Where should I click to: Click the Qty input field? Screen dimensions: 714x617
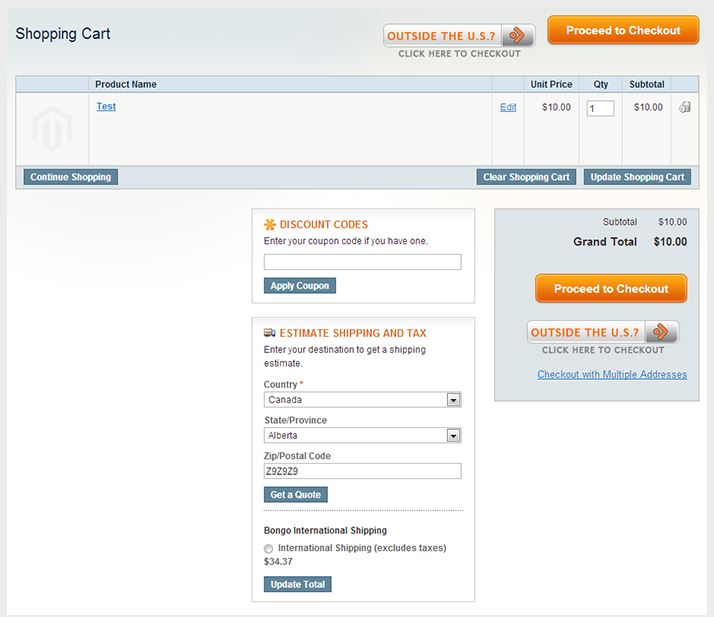[600, 108]
